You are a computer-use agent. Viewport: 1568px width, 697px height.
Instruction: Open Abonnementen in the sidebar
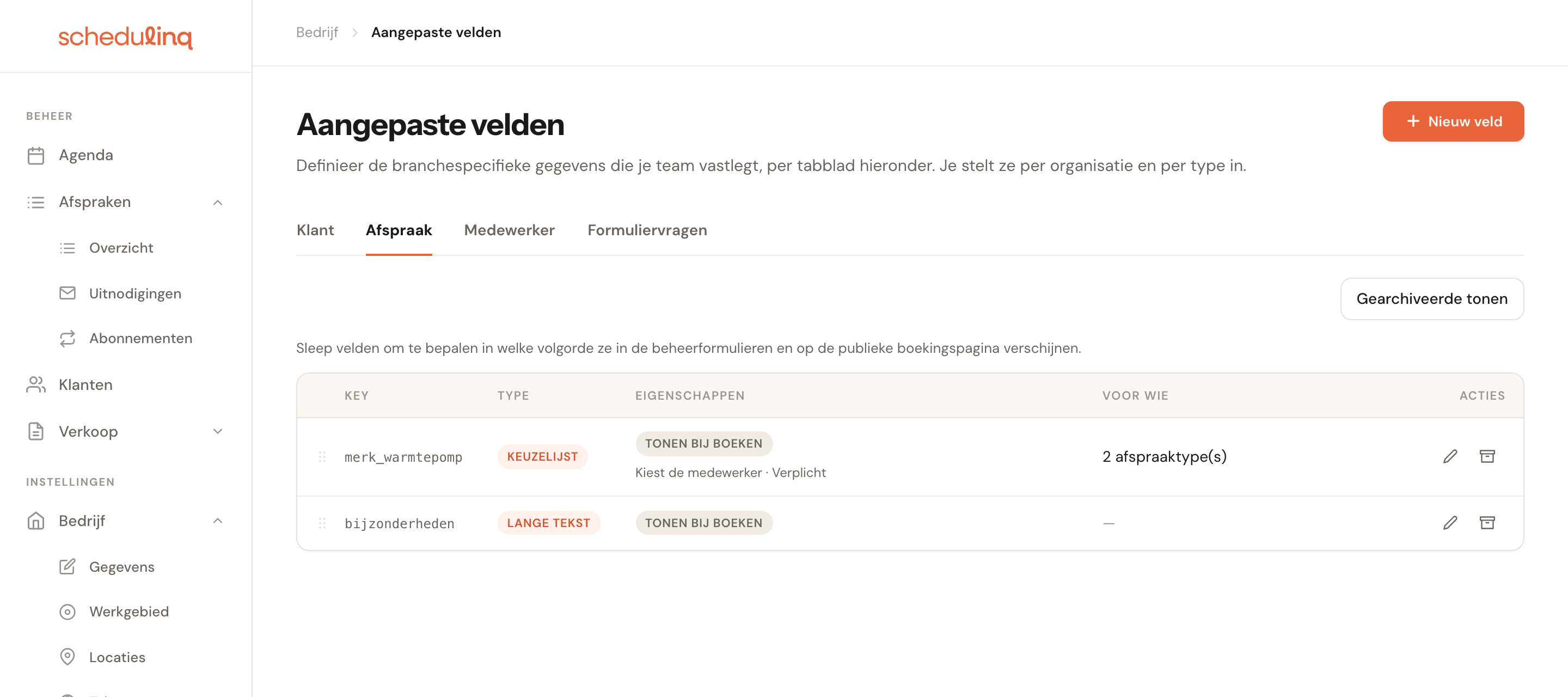tap(140, 338)
